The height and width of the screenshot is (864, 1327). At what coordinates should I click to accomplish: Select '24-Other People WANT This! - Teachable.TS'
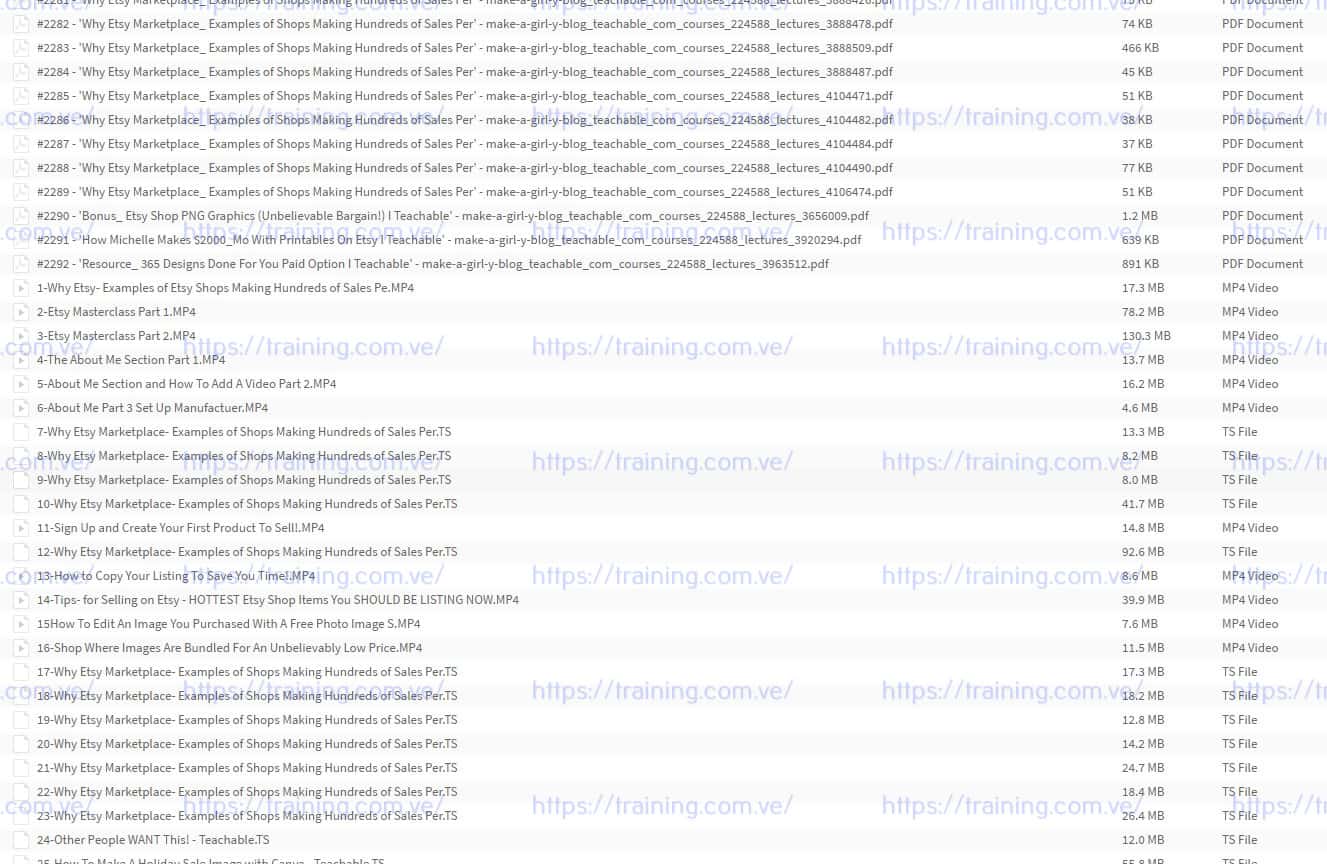coord(153,840)
